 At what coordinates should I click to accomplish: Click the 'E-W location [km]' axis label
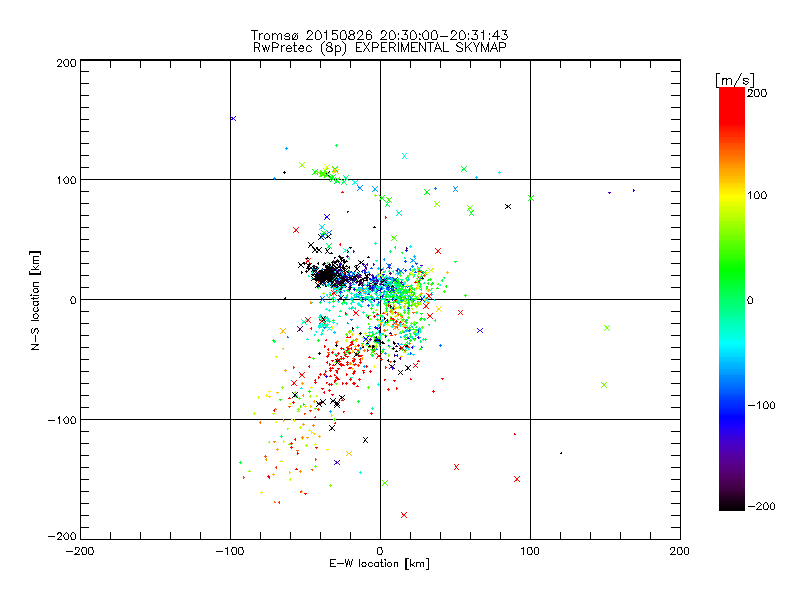point(379,563)
